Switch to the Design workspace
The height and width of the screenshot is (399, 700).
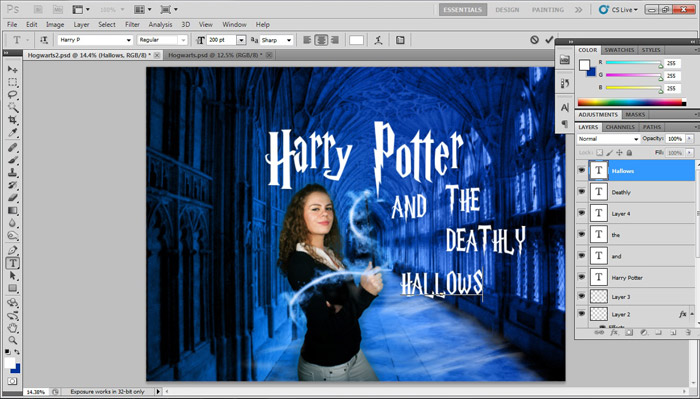(507, 9)
